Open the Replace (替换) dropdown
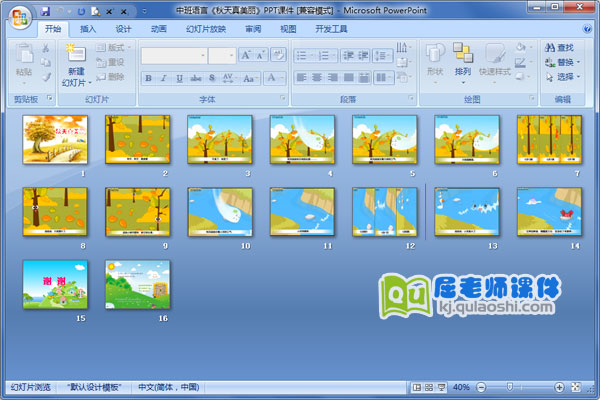This screenshot has height=400, width=600. point(565,62)
